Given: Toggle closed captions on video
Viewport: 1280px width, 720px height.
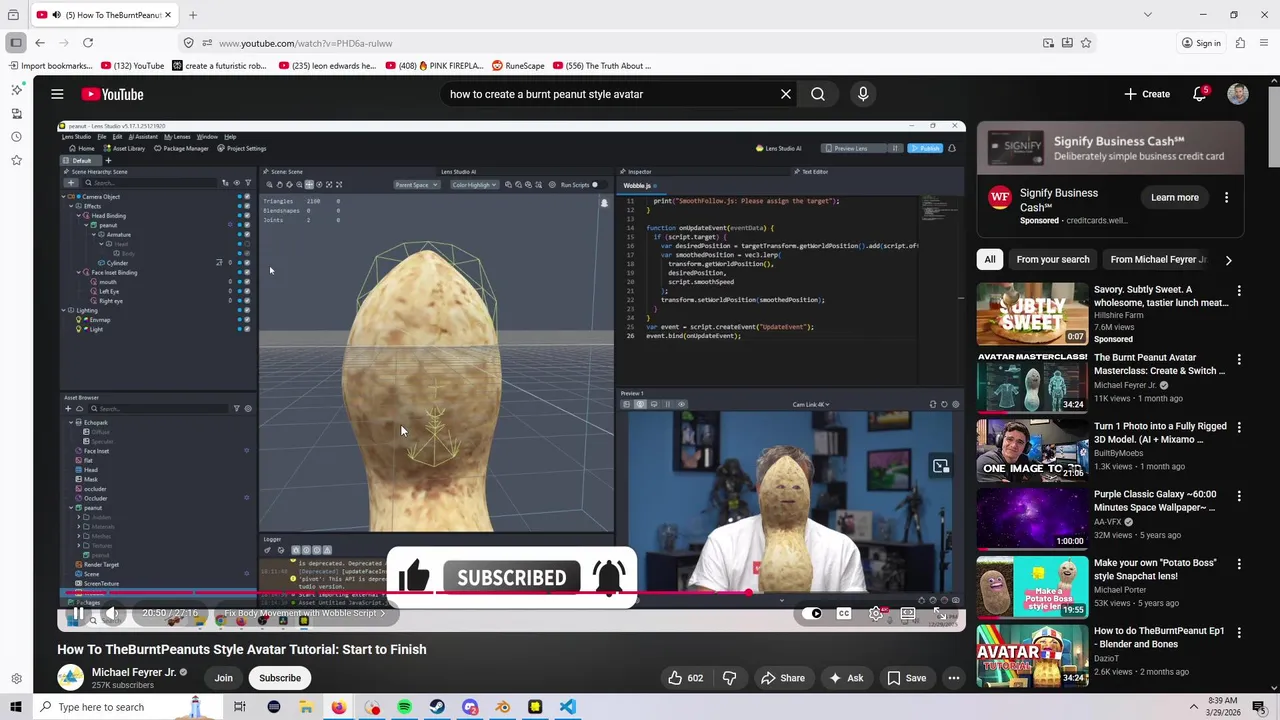Looking at the screenshot, I should pyautogui.click(x=844, y=614).
